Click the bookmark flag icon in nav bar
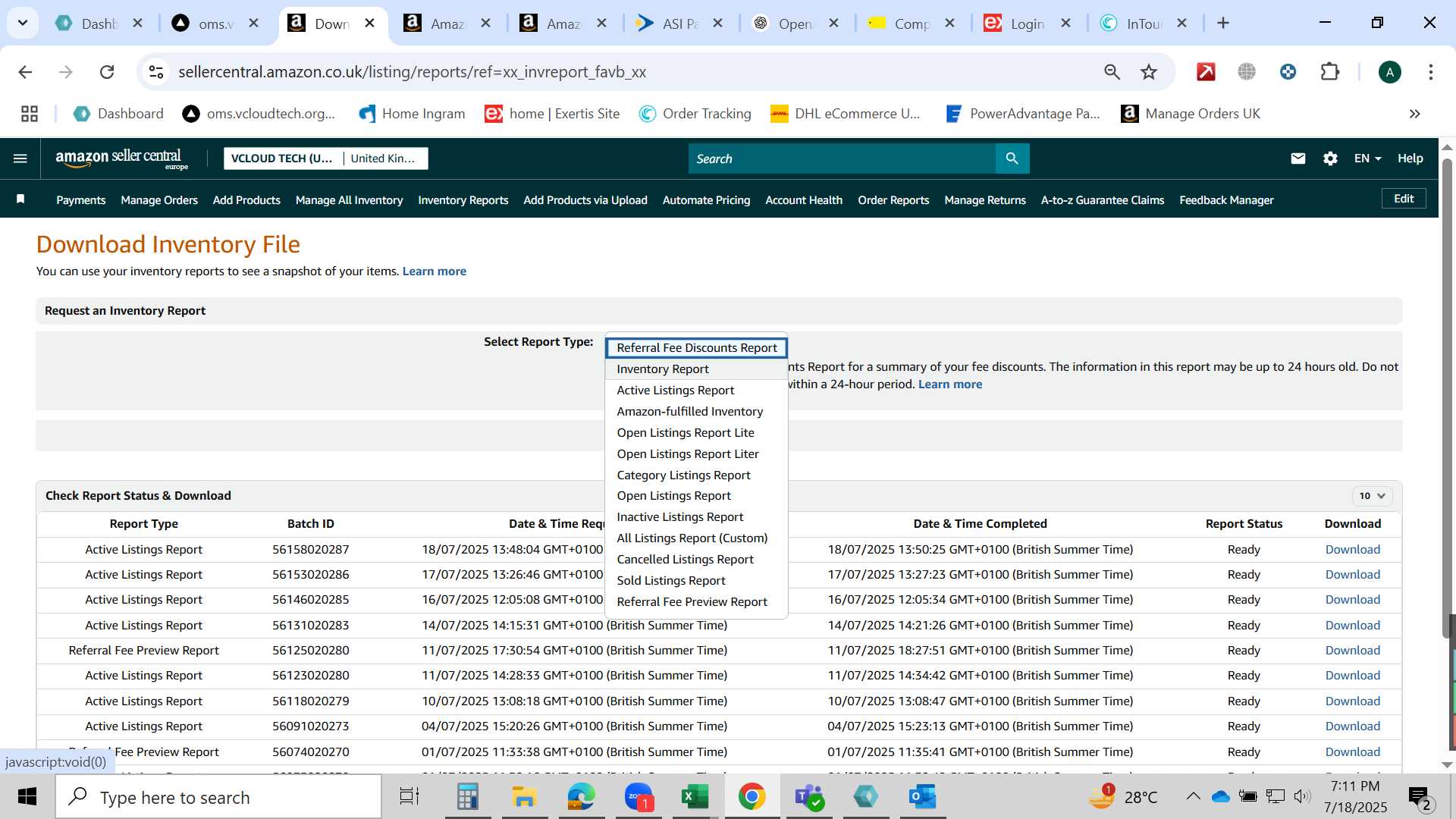The width and height of the screenshot is (1456, 819). (x=20, y=199)
